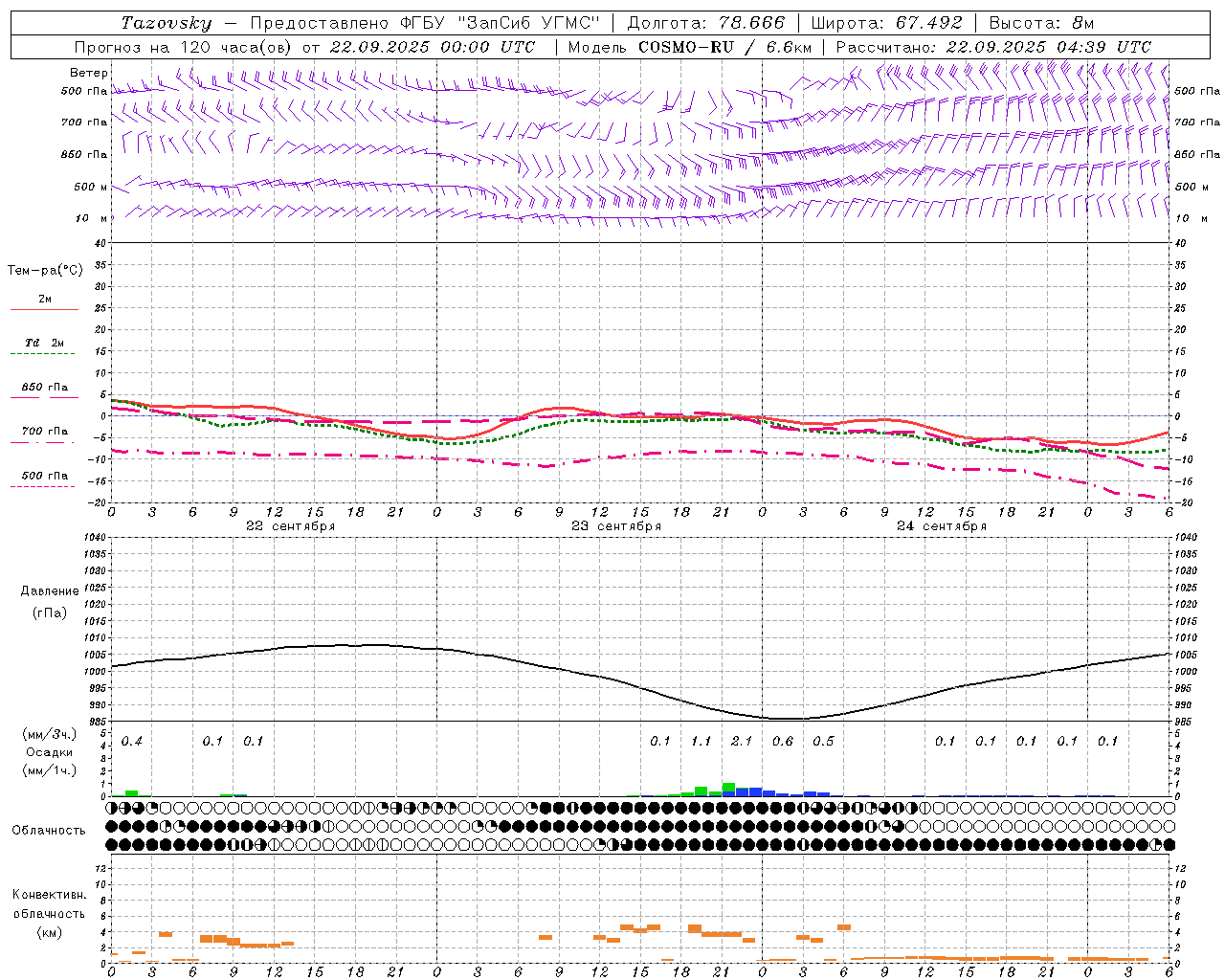Select the 22 сентября date label
Image resolution: width=1225 pixels, height=980 pixels.
pyautogui.click(x=291, y=526)
